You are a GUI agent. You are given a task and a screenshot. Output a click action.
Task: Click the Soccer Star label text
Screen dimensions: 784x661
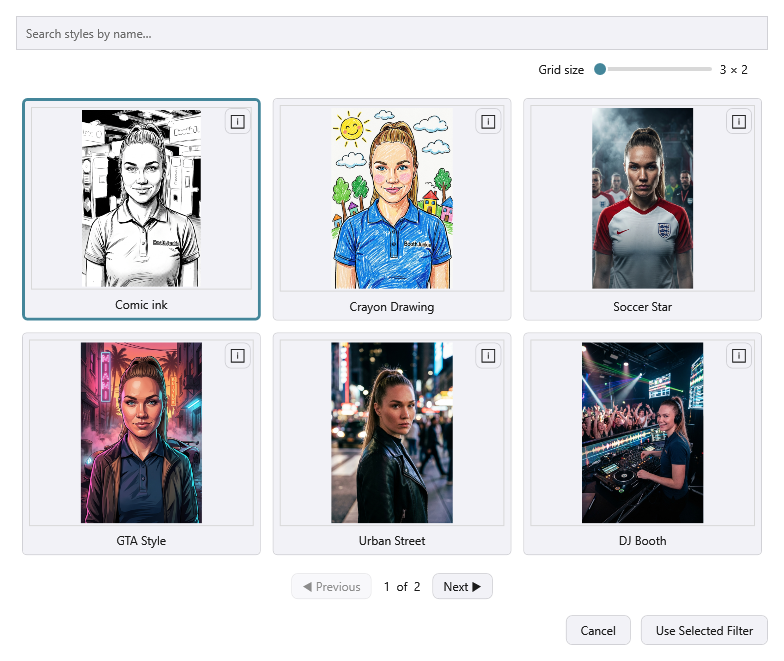(x=642, y=306)
